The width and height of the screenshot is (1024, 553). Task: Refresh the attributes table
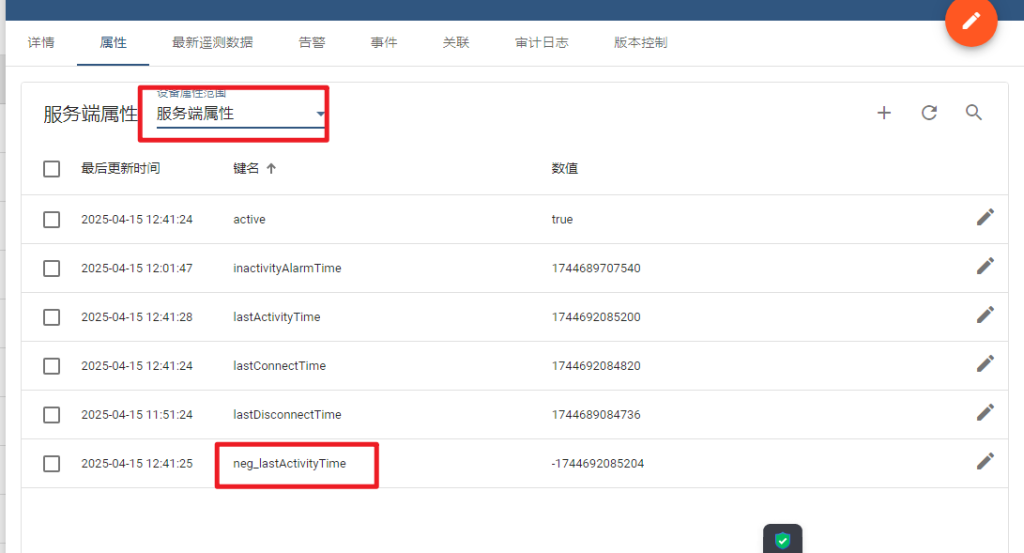coord(929,113)
